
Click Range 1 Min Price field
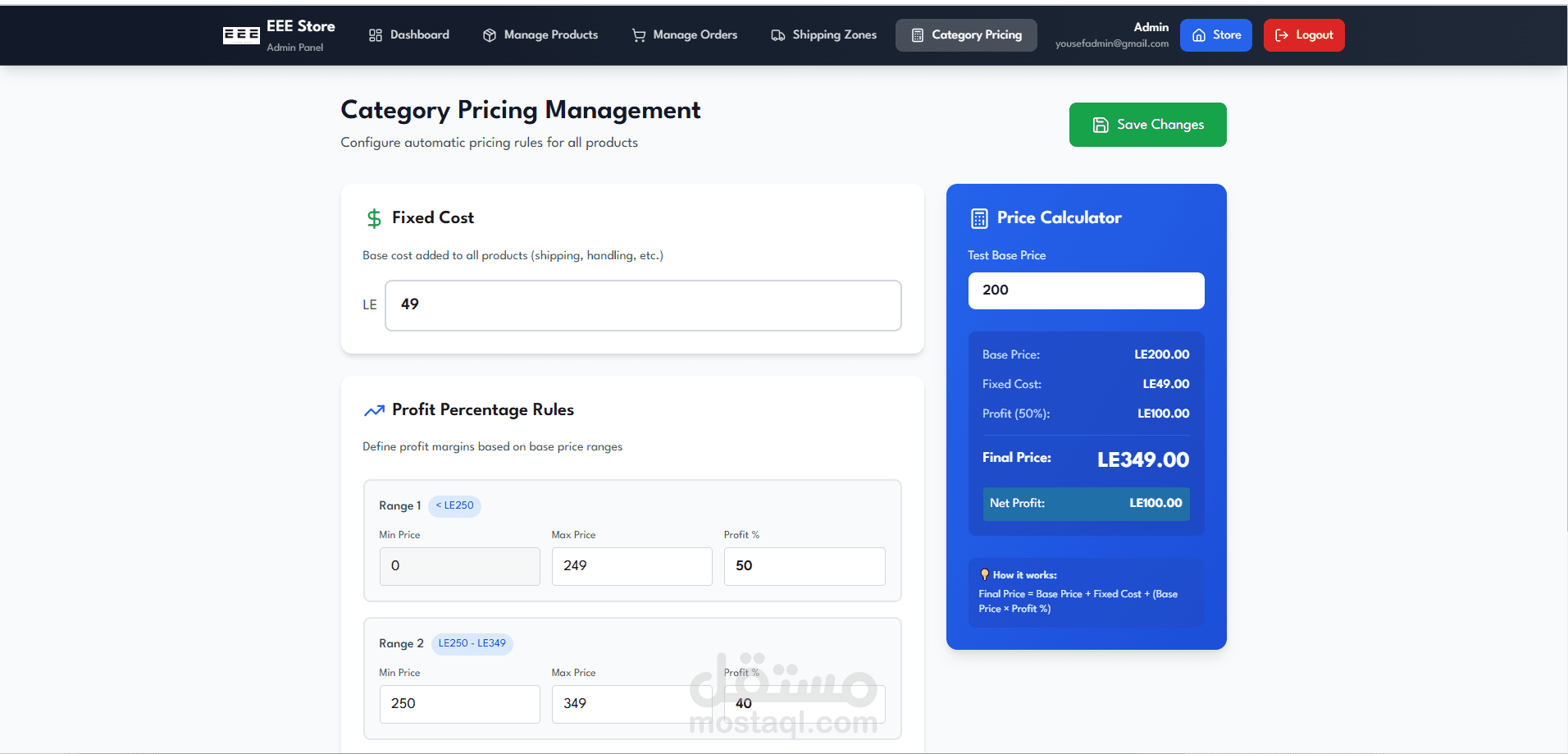click(x=460, y=566)
